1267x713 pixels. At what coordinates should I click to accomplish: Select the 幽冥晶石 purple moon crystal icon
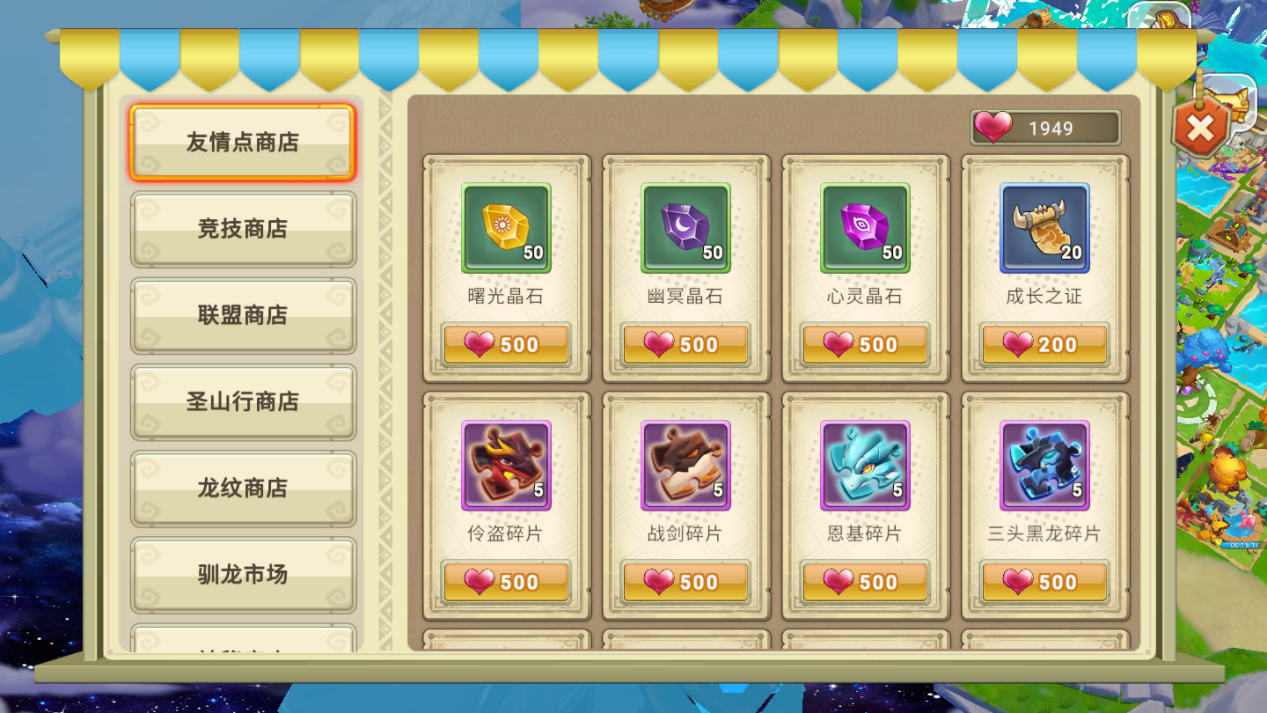[x=686, y=228]
